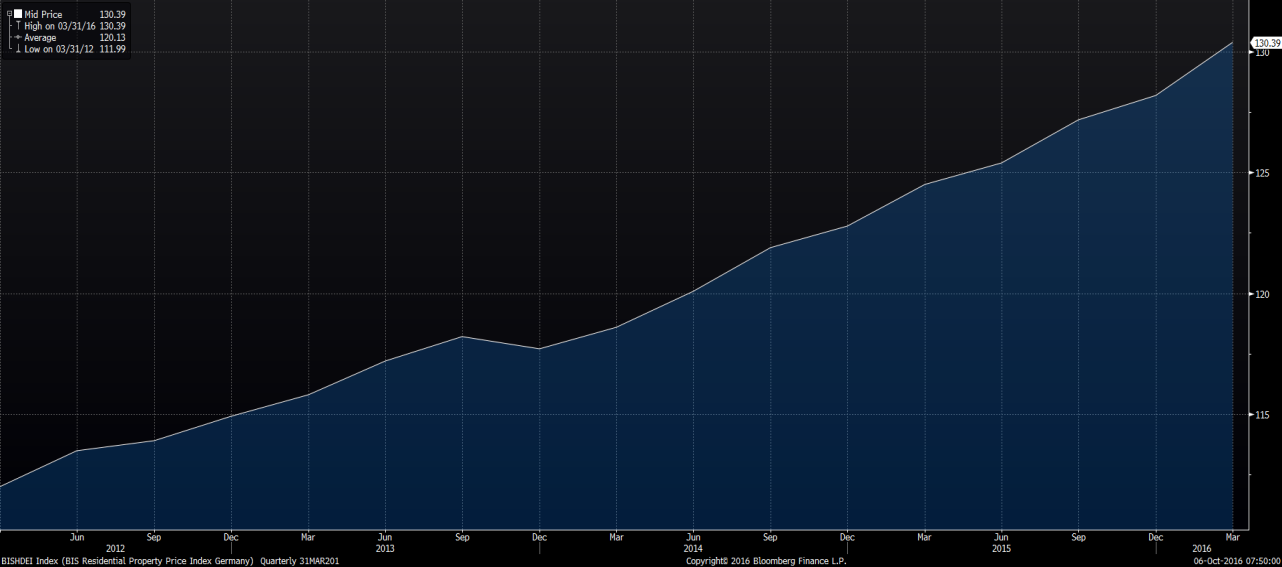Click the 115 price axis label
The height and width of the screenshot is (567, 1282).
click(1261, 415)
